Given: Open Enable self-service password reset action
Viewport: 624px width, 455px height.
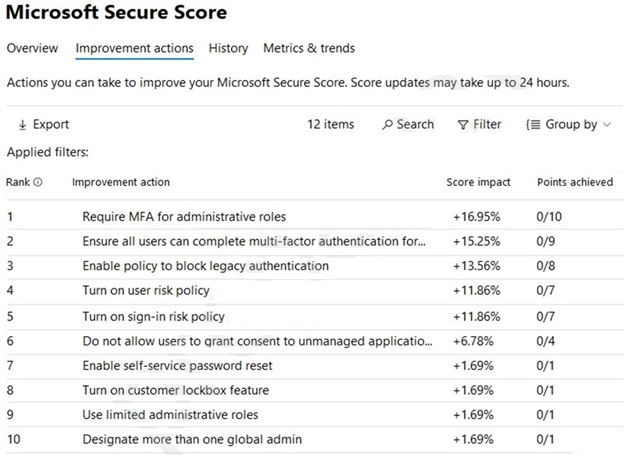Looking at the screenshot, I should tap(177, 366).
